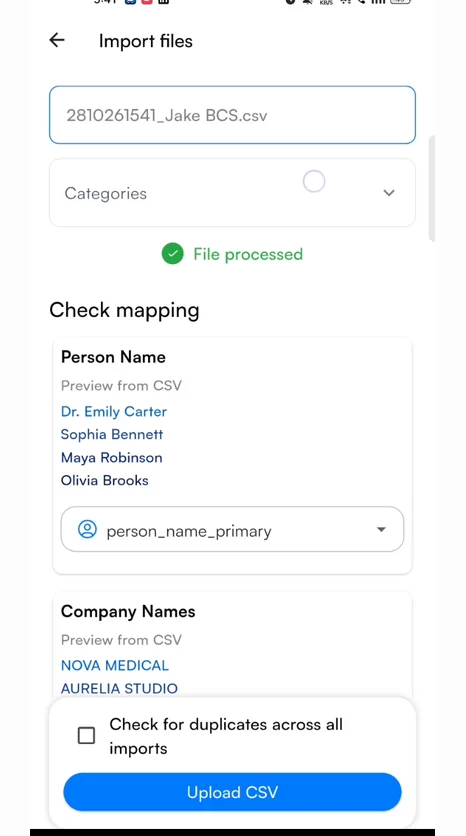Screen dimensions: 466x836
Task: Click the green File processed checkmark icon
Action: 172,254
